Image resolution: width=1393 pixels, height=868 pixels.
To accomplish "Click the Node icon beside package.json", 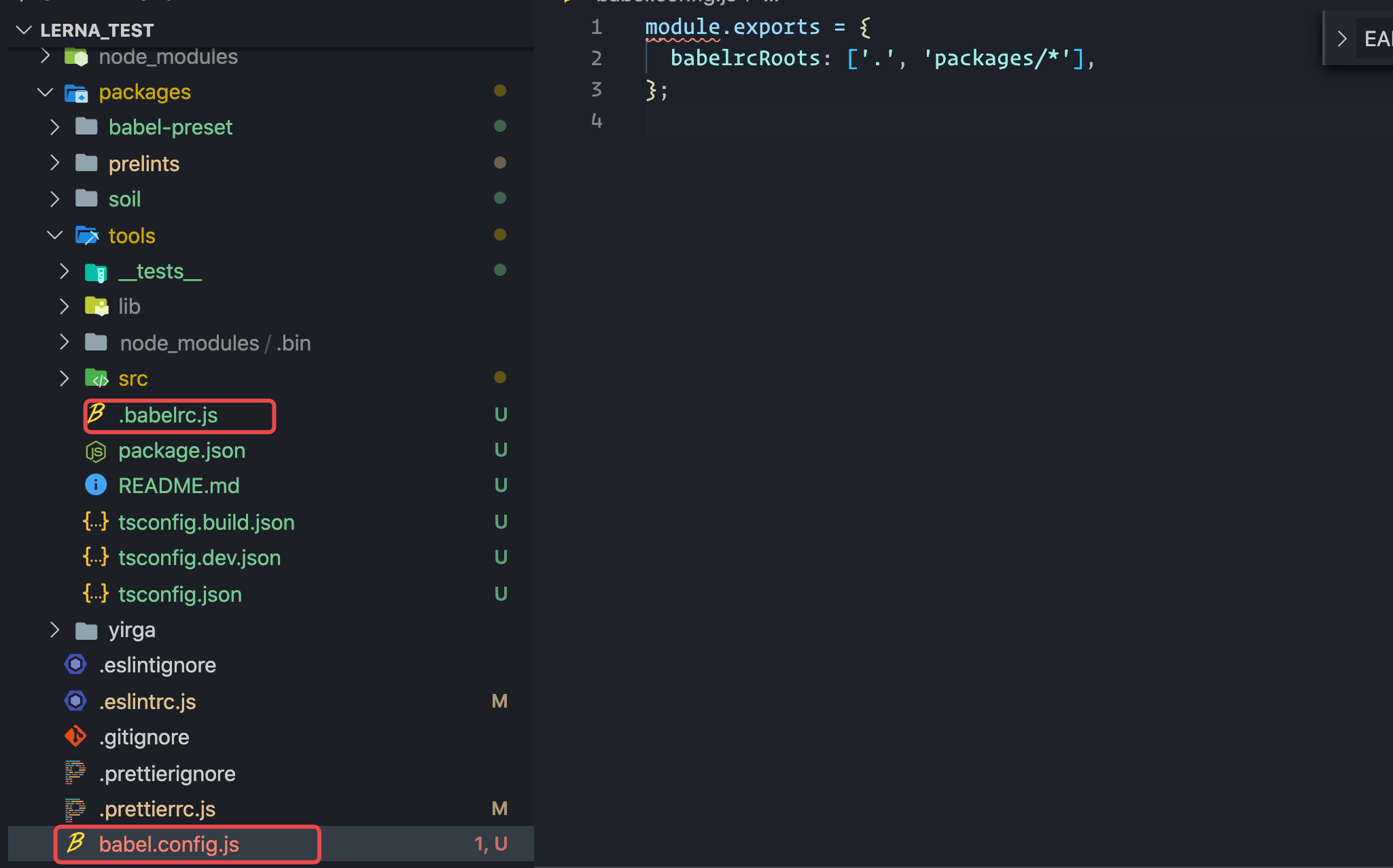I will coord(95,451).
